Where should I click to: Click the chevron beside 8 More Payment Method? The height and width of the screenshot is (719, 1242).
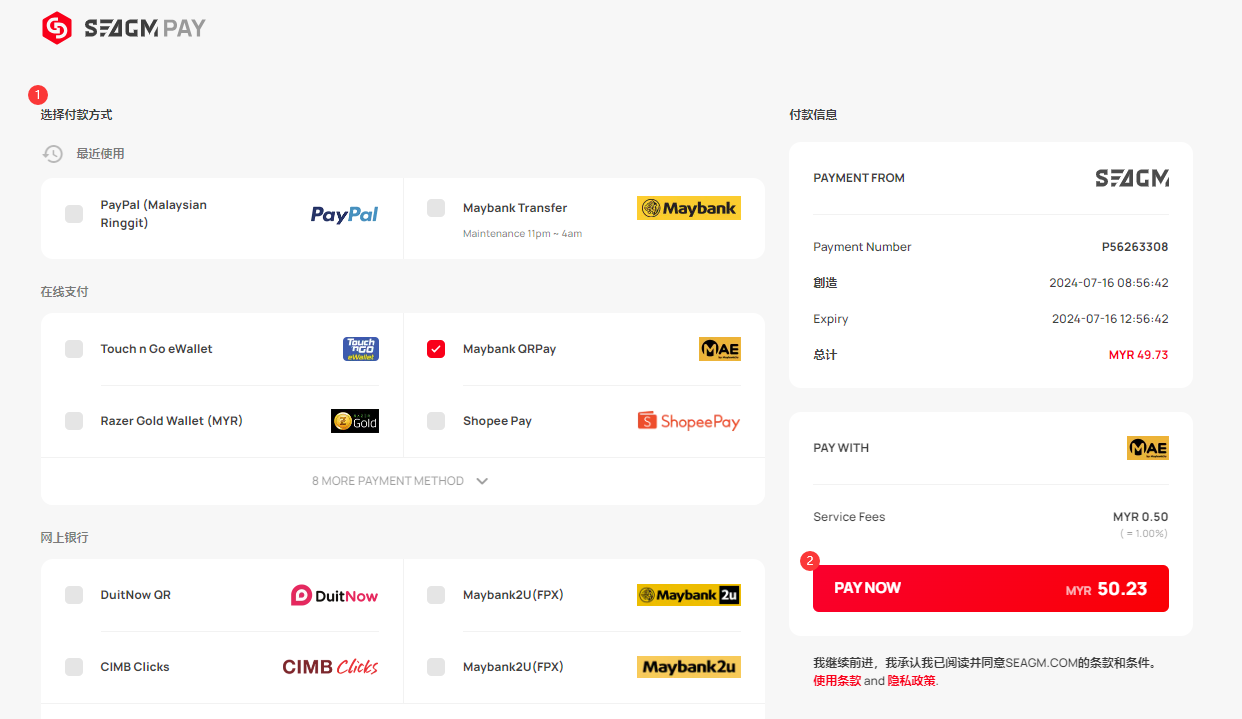pyautogui.click(x=482, y=481)
